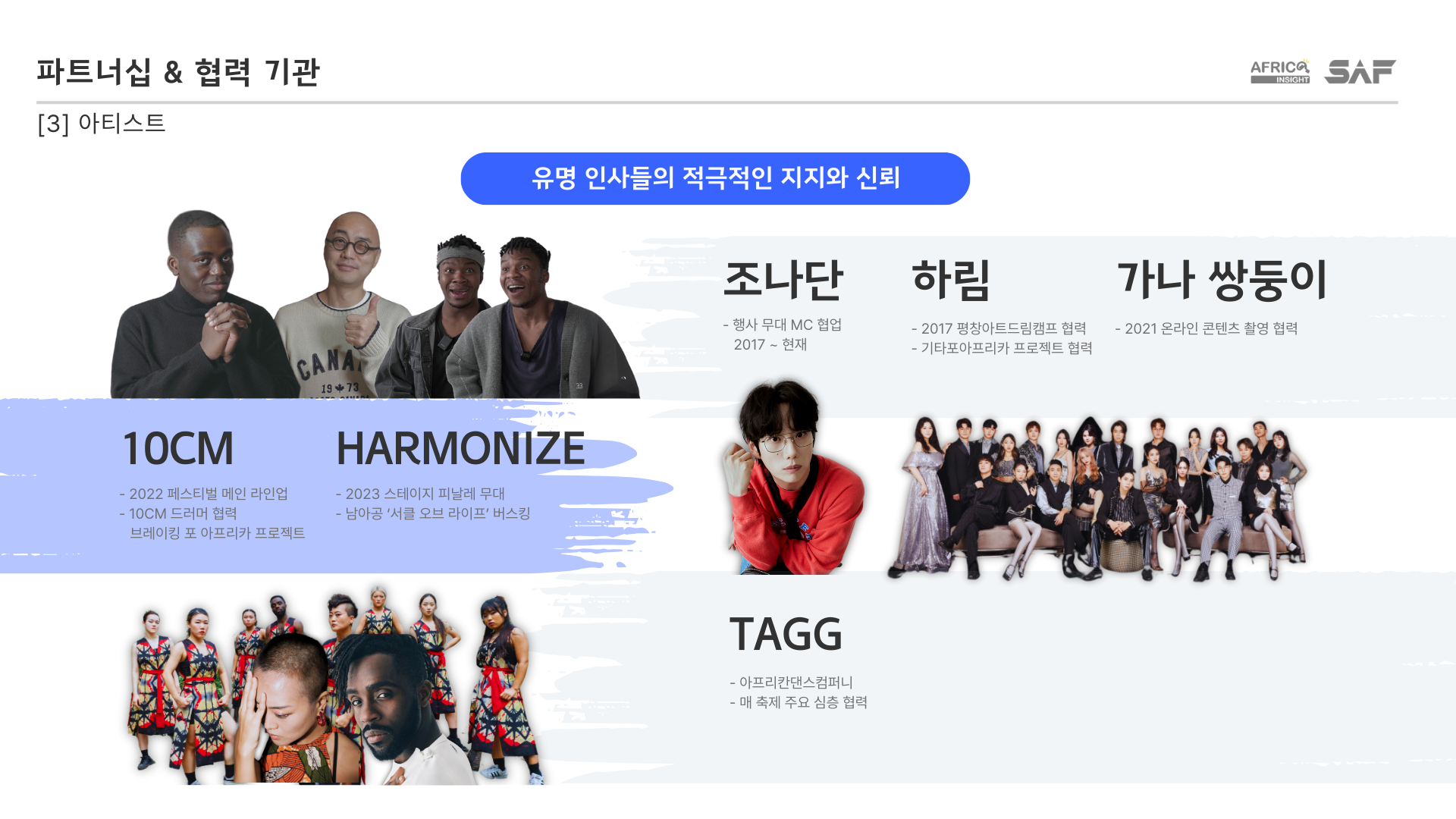Image resolution: width=1456 pixels, height=819 pixels.
Task: Select the [3] 아티스트 subtitle
Action: click(x=102, y=123)
